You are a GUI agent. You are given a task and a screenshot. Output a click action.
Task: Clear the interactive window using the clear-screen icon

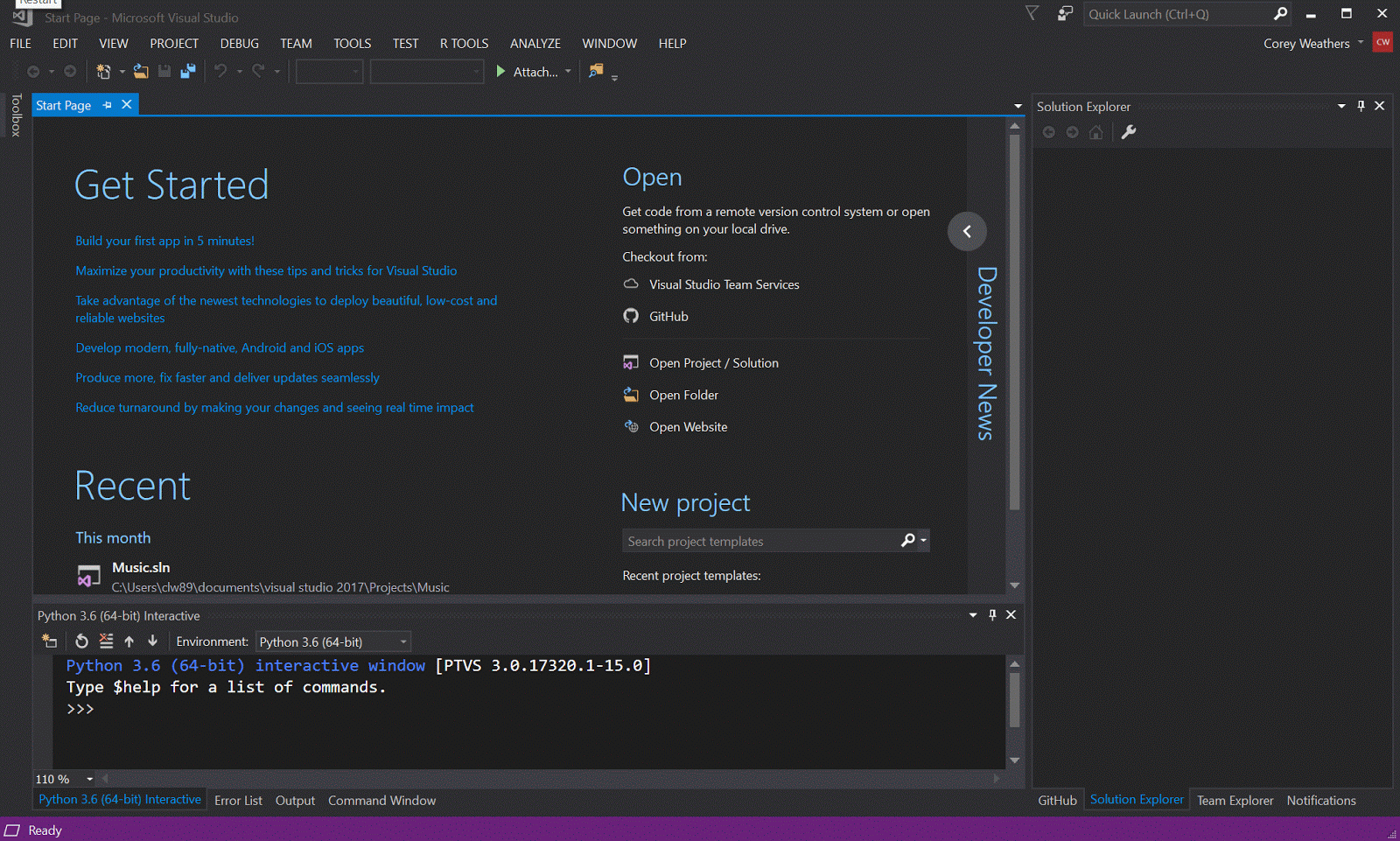coord(106,641)
